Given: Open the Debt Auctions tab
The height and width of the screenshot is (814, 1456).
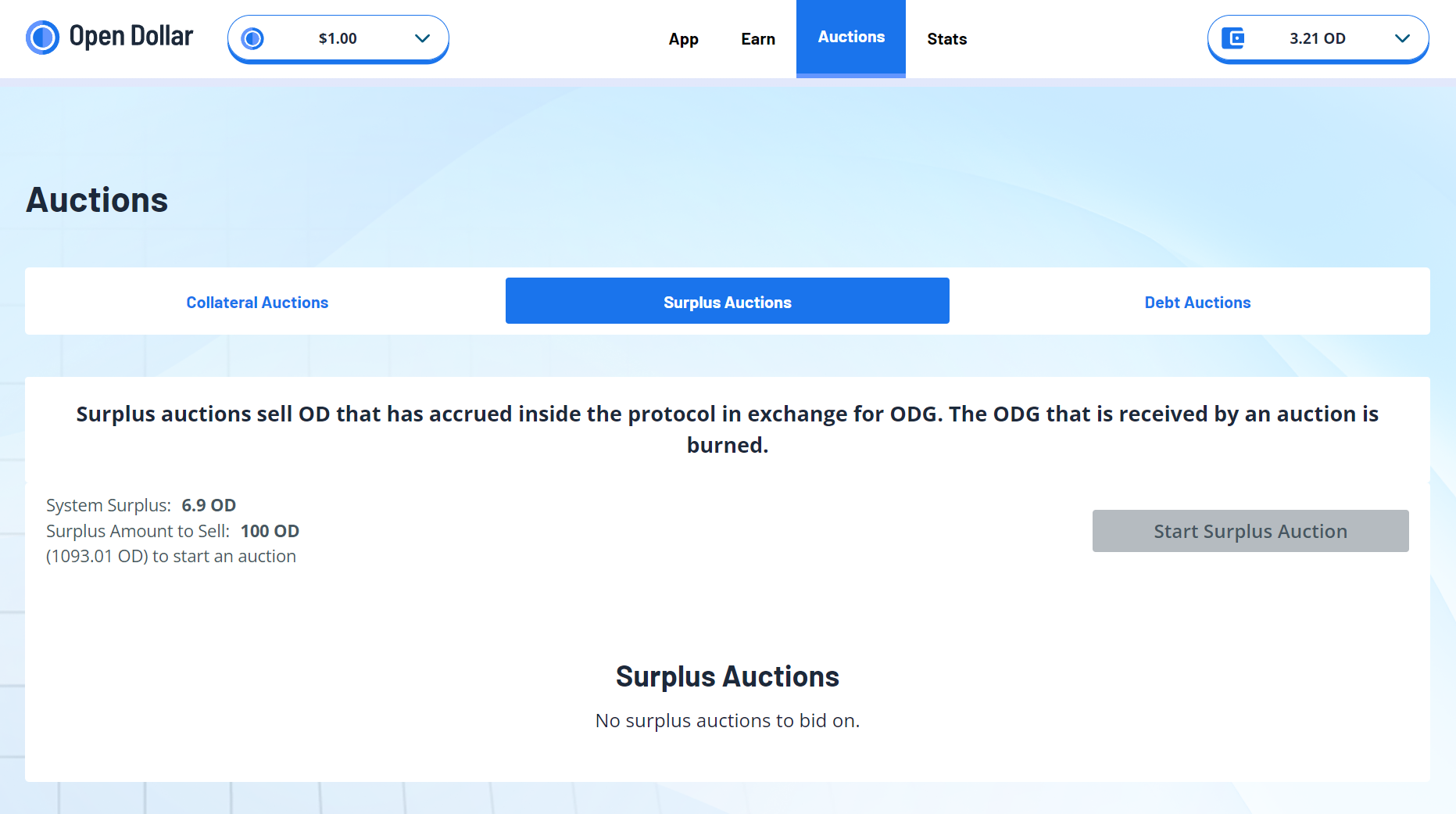Looking at the screenshot, I should coord(1197,302).
